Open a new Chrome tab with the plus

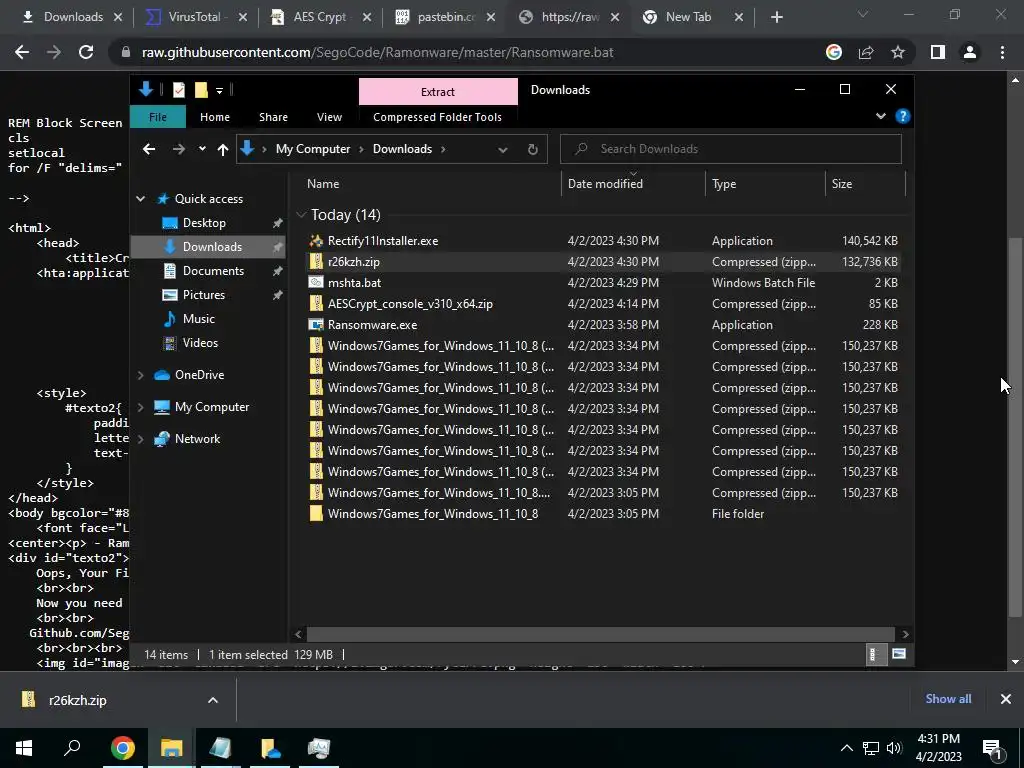coord(776,17)
